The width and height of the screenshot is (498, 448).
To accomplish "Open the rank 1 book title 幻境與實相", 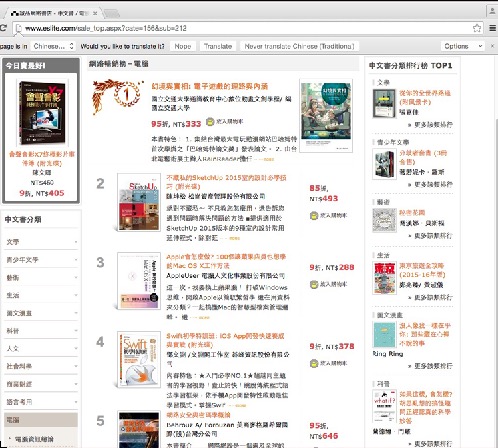I will [x=210, y=86].
